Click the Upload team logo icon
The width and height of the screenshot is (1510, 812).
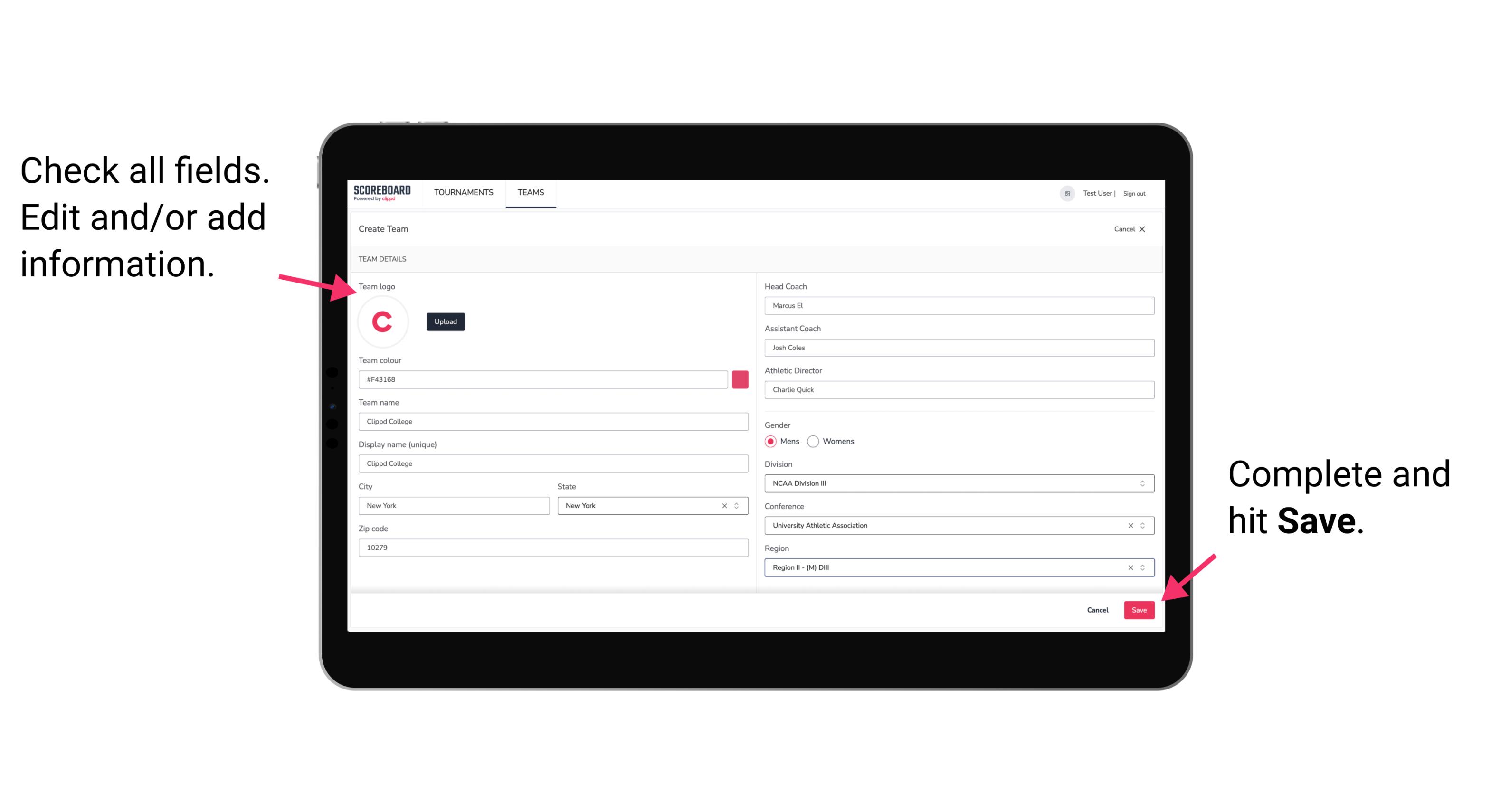(445, 321)
